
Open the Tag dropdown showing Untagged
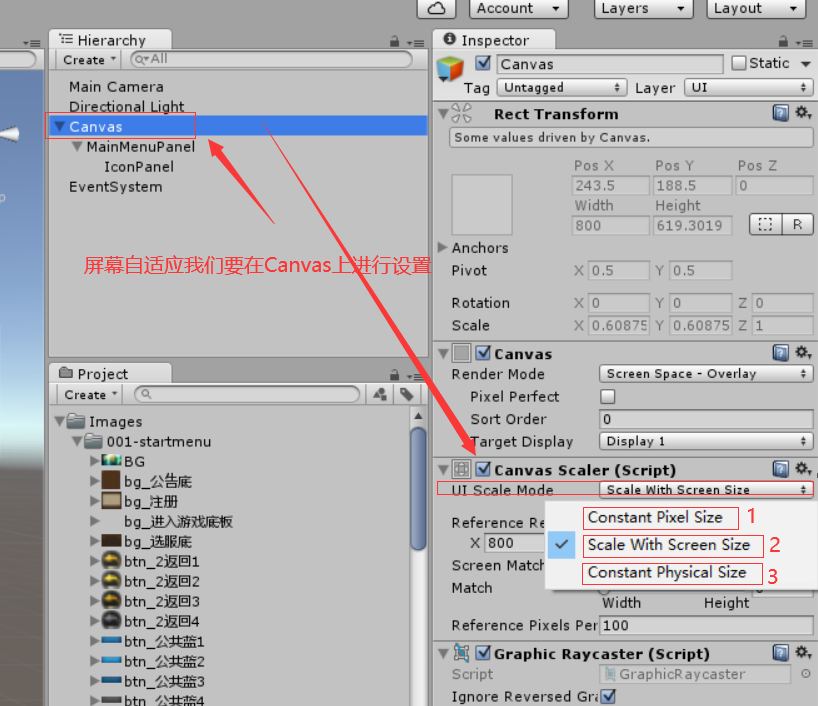click(561, 87)
